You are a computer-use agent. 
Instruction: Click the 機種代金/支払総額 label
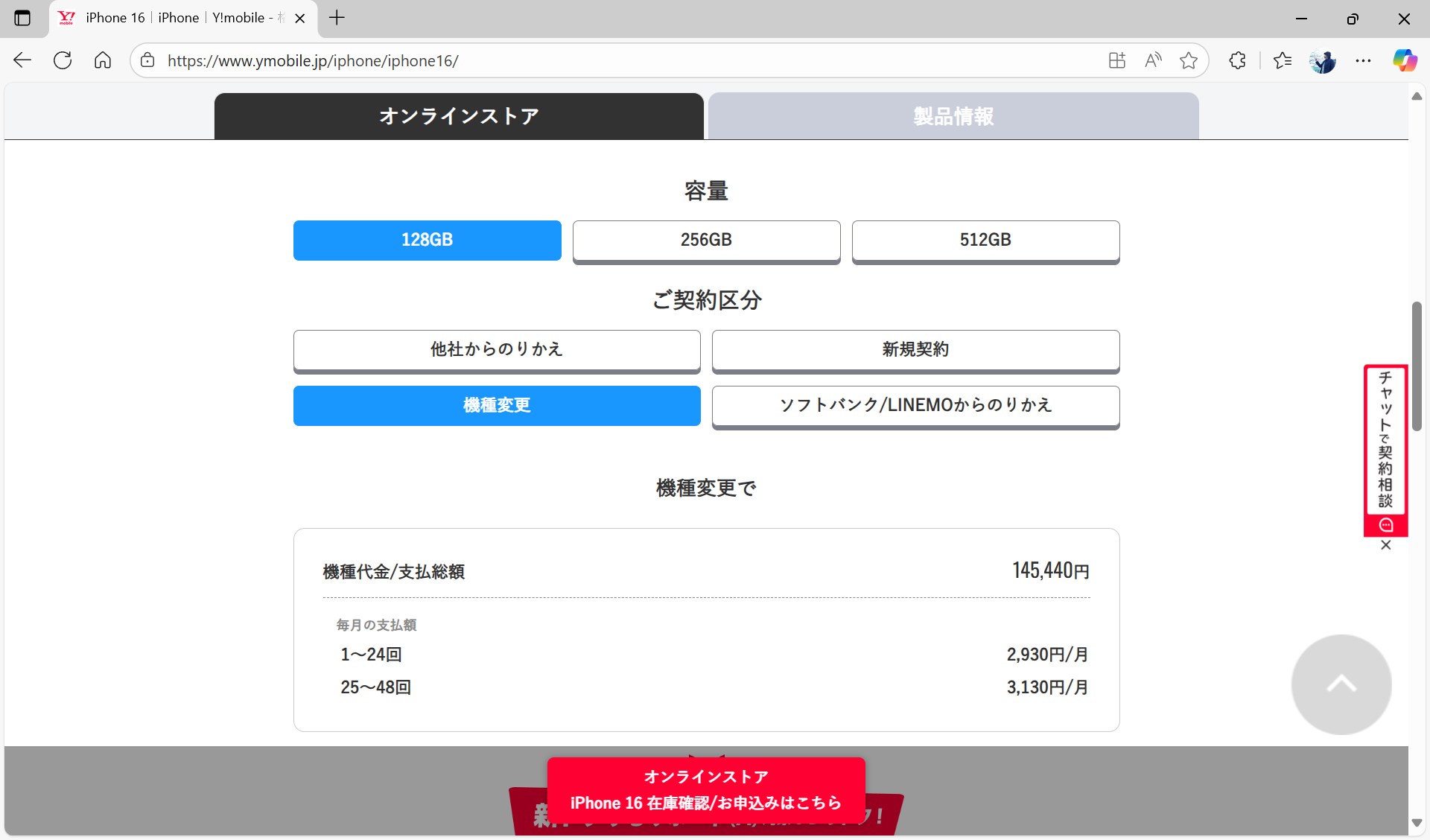394,572
